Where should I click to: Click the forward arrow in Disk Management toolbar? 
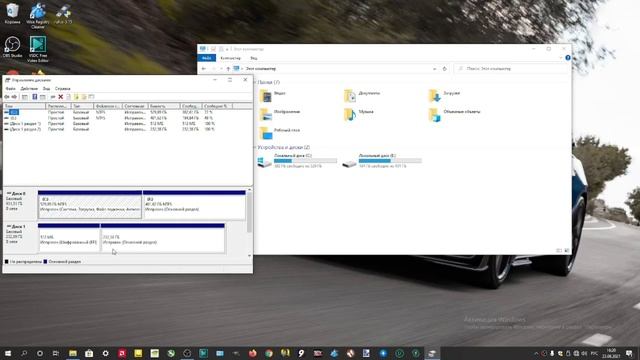[x=14, y=97]
